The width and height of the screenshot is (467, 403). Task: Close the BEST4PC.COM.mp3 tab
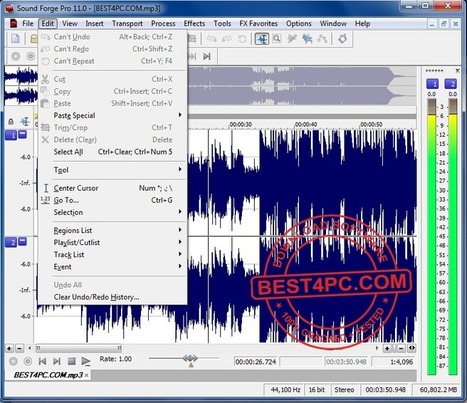click(x=87, y=375)
